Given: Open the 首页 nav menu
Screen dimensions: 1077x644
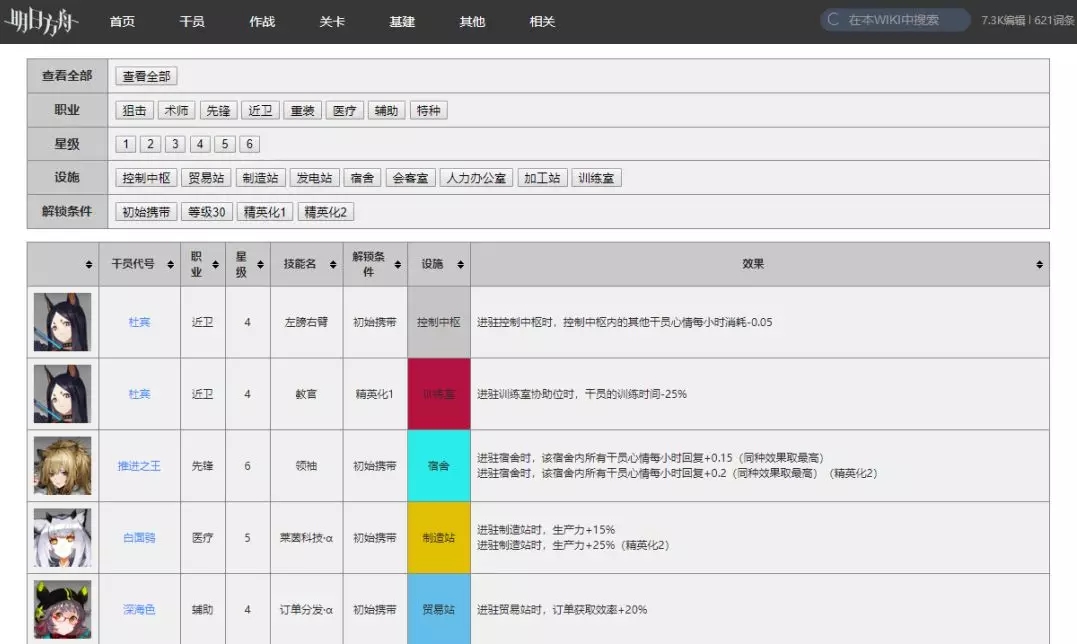Looking at the screenshot, I should click(122, 22).
